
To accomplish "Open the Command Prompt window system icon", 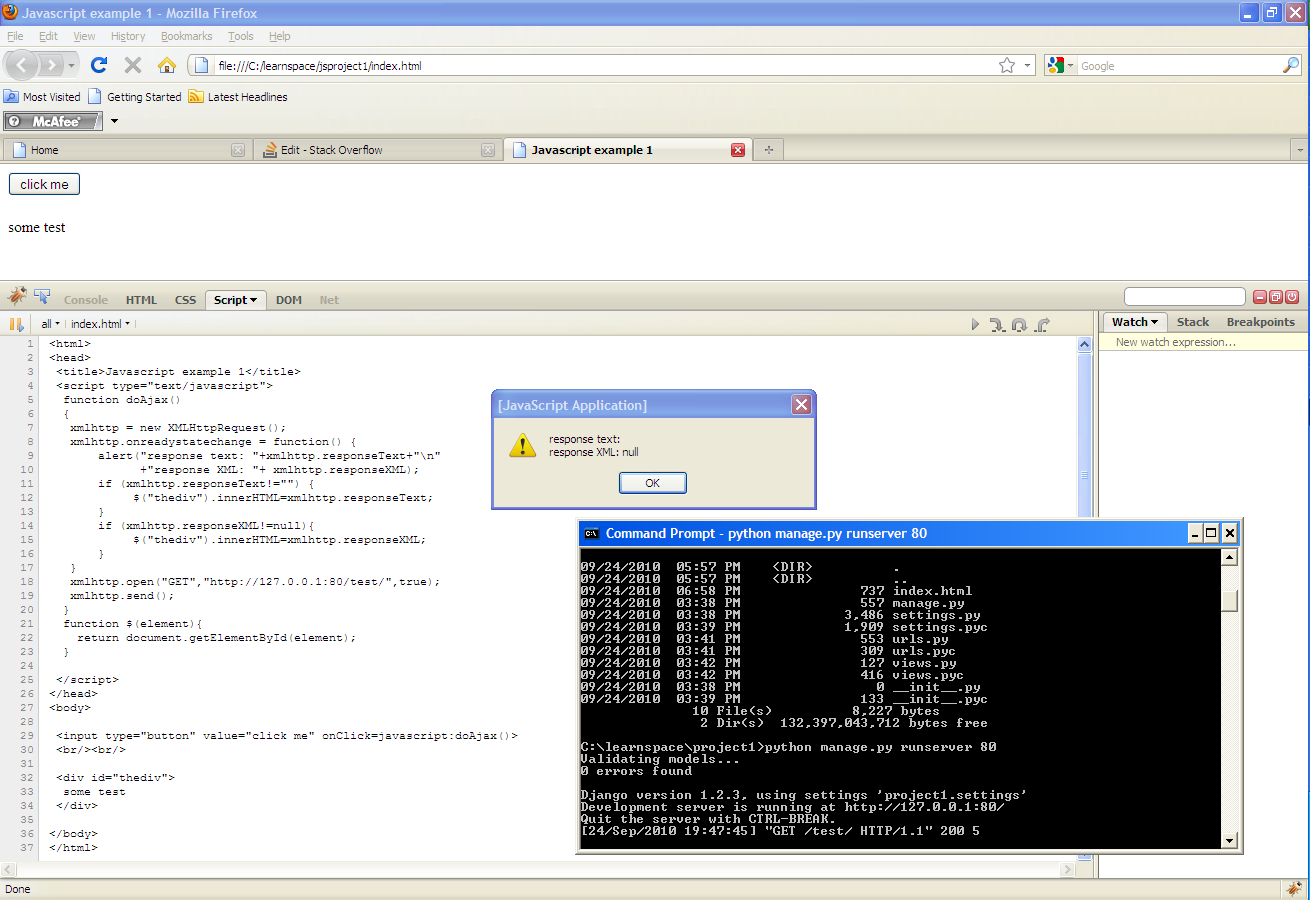I will coord(591,533).
